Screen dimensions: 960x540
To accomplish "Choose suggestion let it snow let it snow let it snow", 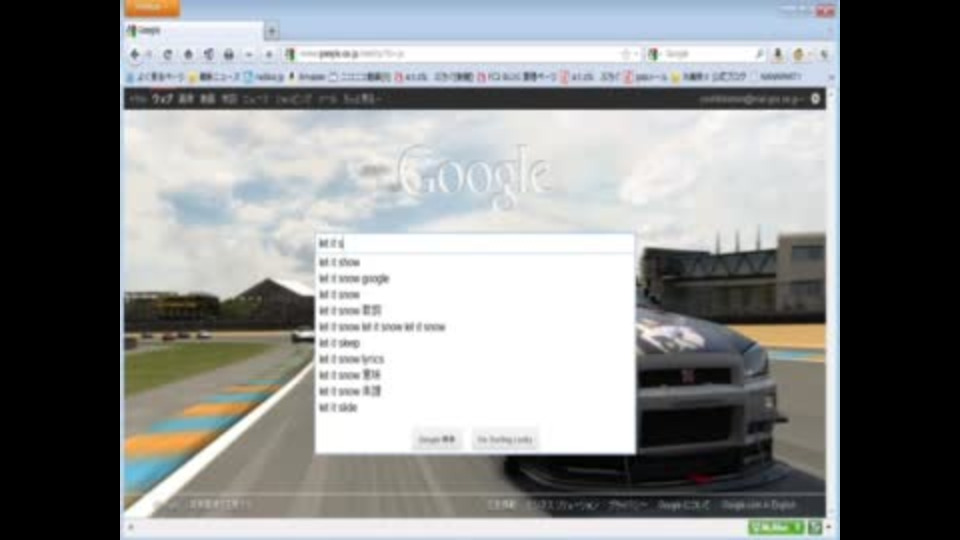I will (382, 327).
